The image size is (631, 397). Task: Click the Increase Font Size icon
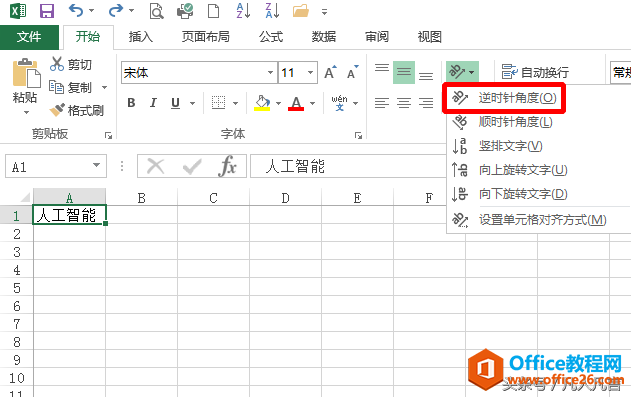tap(330, 72)
